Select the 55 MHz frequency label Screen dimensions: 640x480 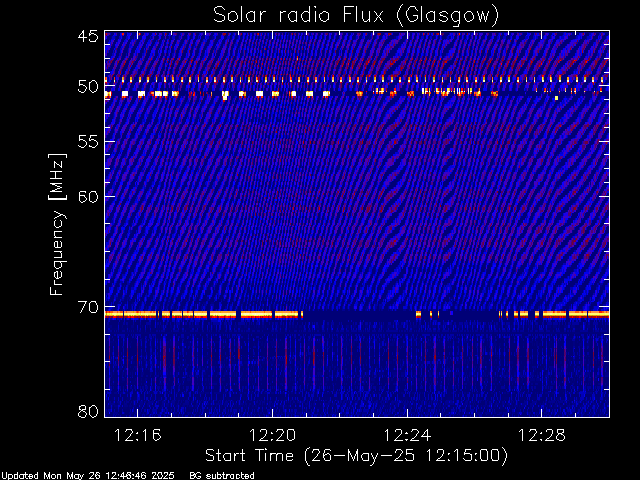[x=88, y=142]
